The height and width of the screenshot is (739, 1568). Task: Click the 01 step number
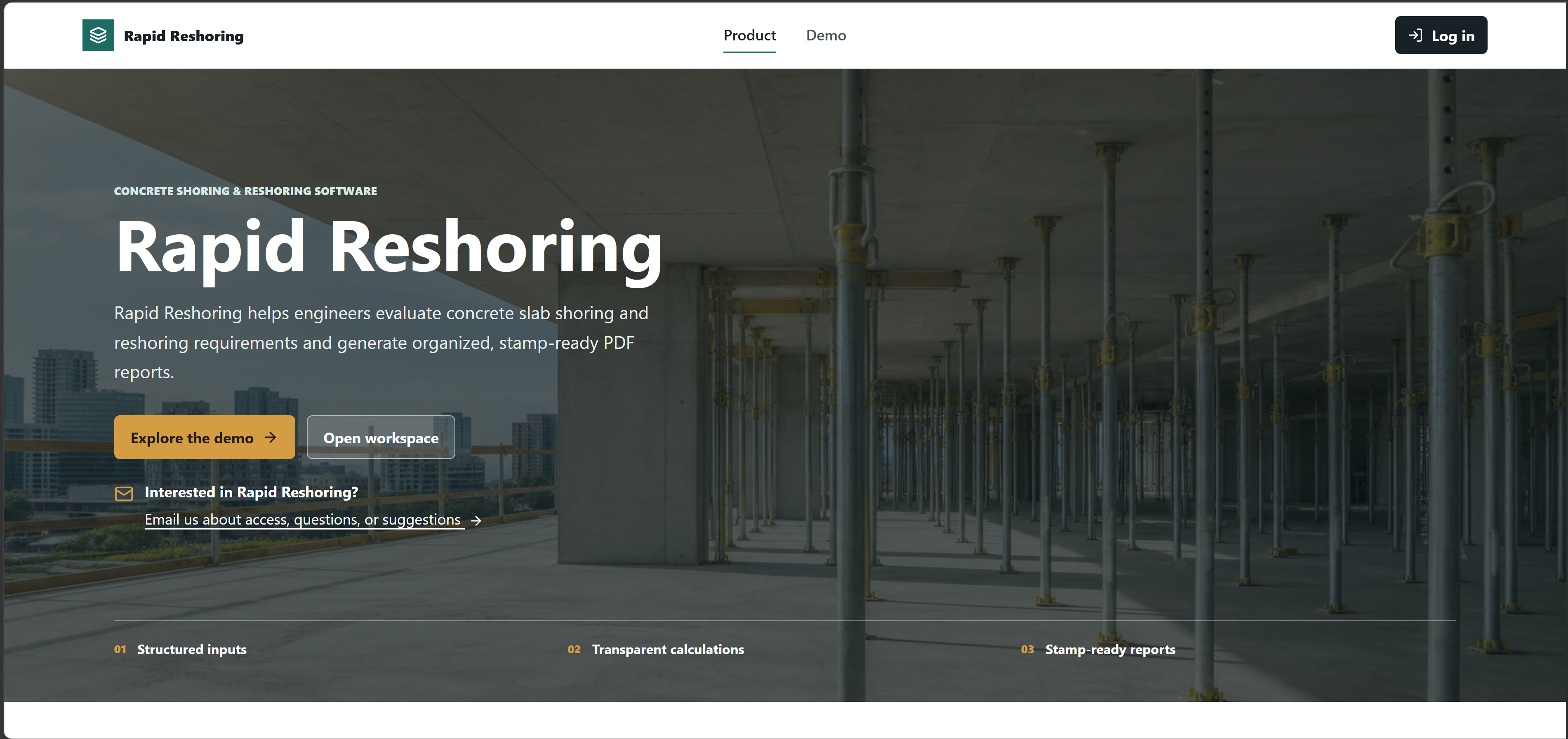click(x=120, y=650)
